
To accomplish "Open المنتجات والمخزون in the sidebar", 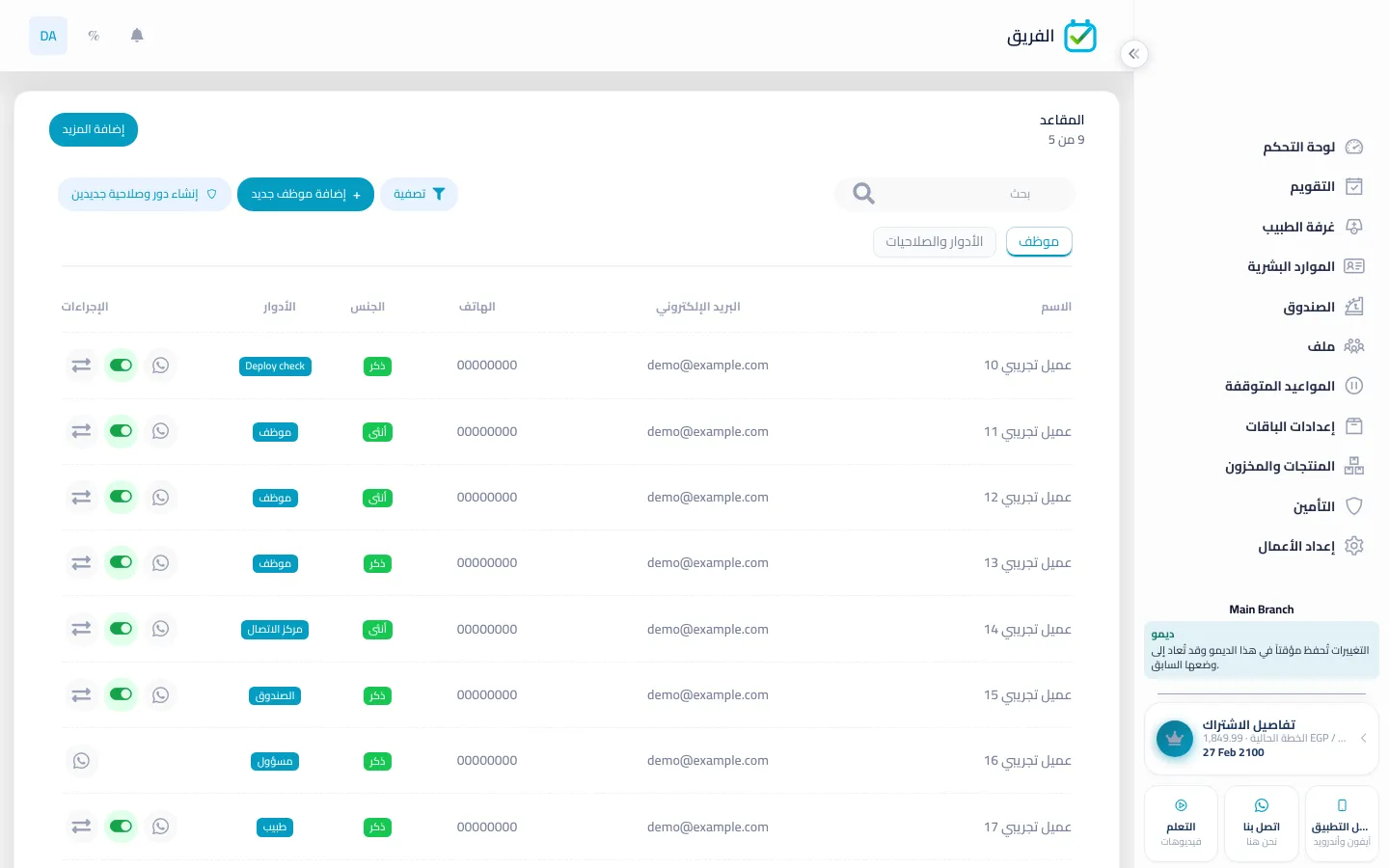I will [1294, 466].
